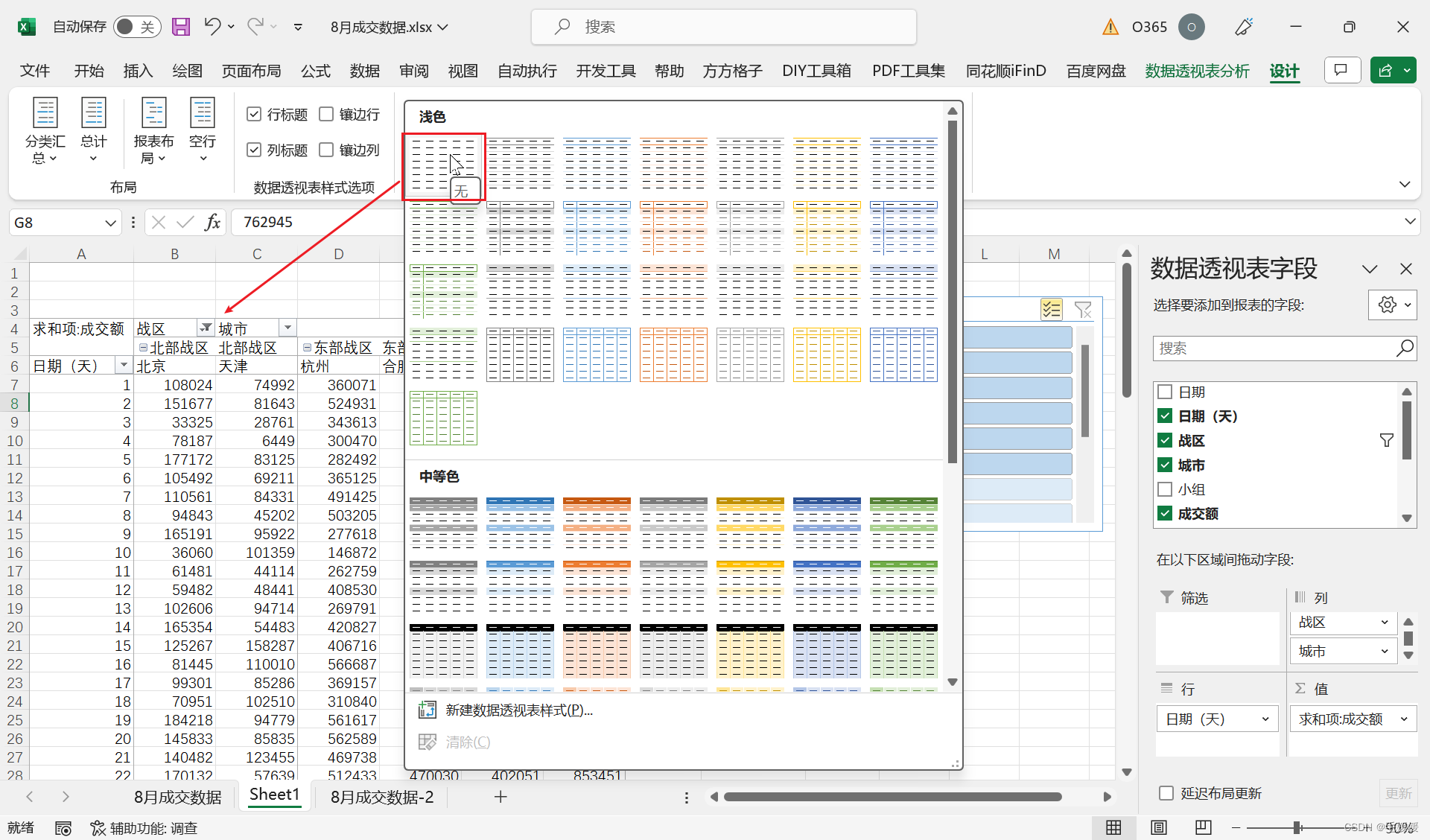Screen dimensions: 1430x840
Task: Switch to the 8月成交数据-2 sheet tab
Action: 382,797
